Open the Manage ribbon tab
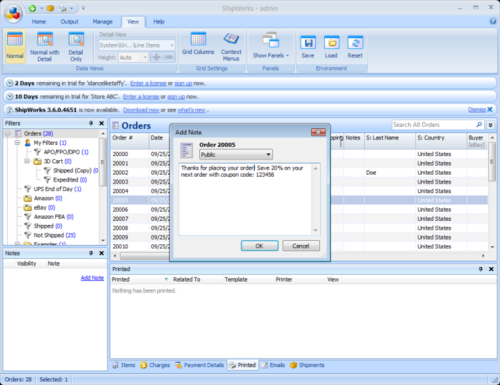The width and height of the screenshot is (500, 385). click(x=102, y=22)
